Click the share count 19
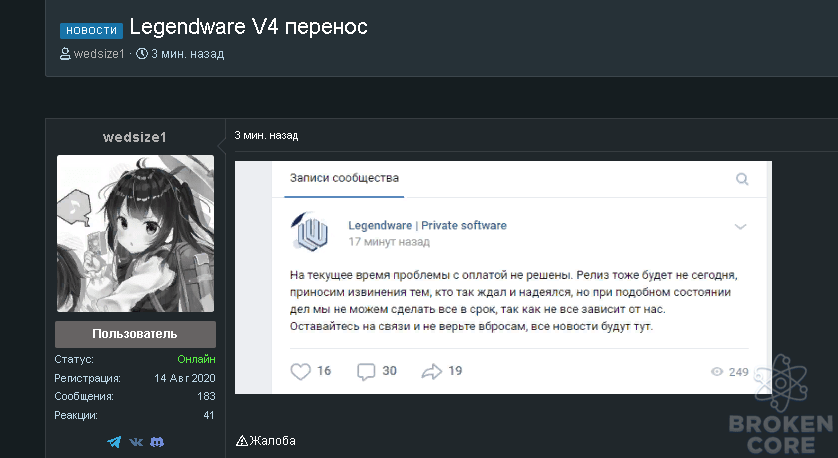The height and width of the screenshot is (458, 838). tap(455, 371)
